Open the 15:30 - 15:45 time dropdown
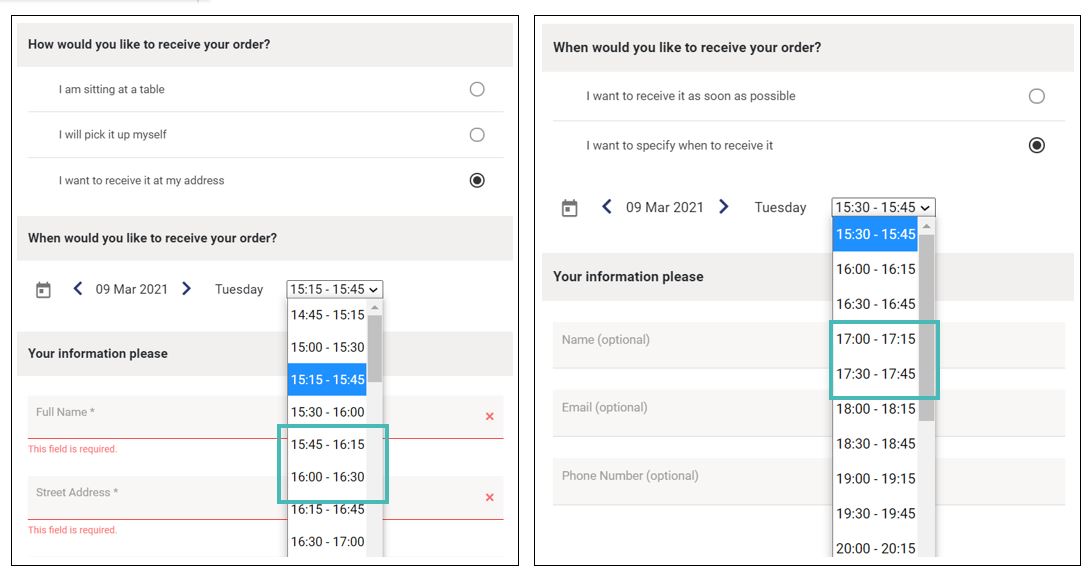 [883, 207]
